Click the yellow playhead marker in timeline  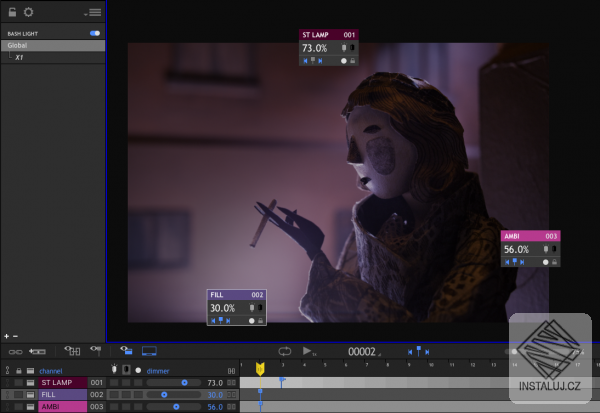tap(260, 369)
